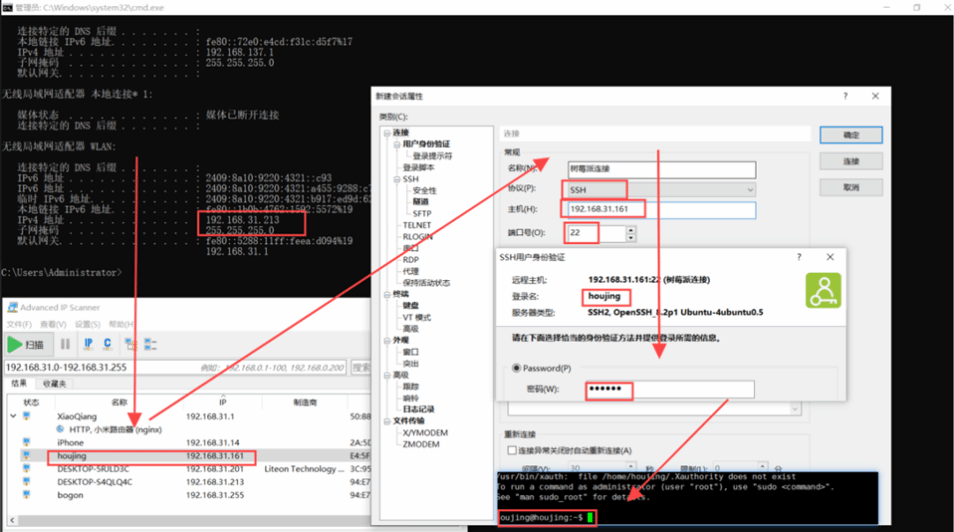
Task: Click the collapse-all list toolbar icon
Action: [x=150, y=344]
